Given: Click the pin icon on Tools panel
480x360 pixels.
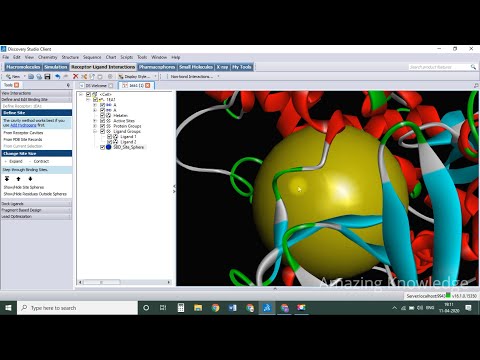Looking at the screenshot, I should 68,85.
